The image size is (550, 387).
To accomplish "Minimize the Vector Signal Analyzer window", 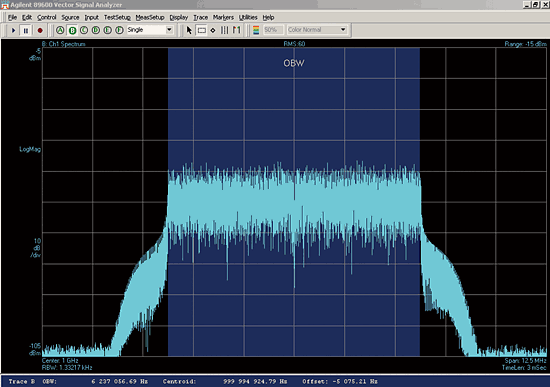I will click(527, 5).
